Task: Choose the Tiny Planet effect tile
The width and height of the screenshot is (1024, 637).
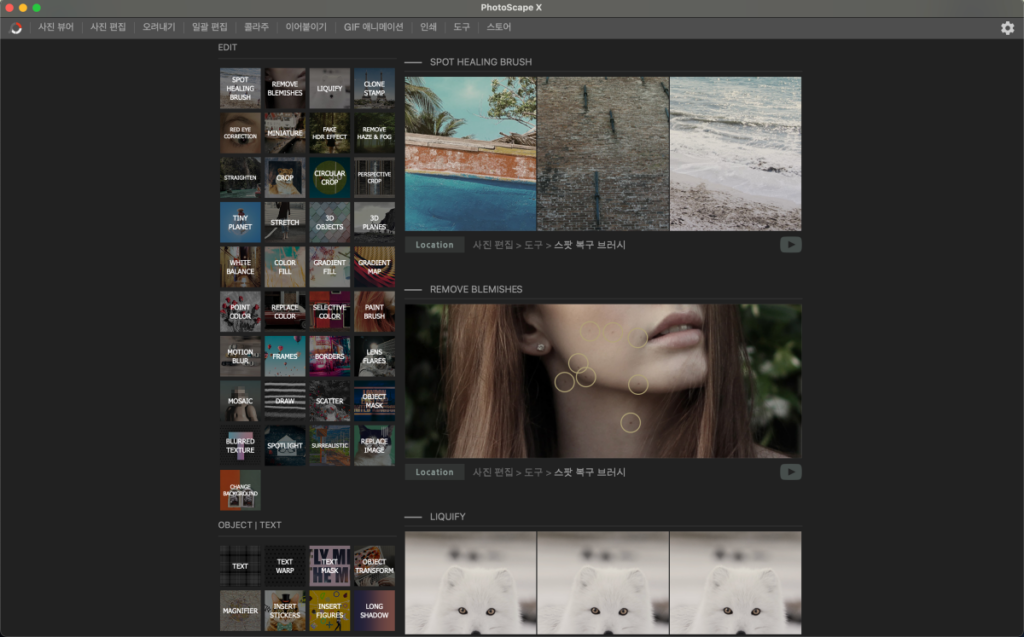Action: click(x=240, y=222)
